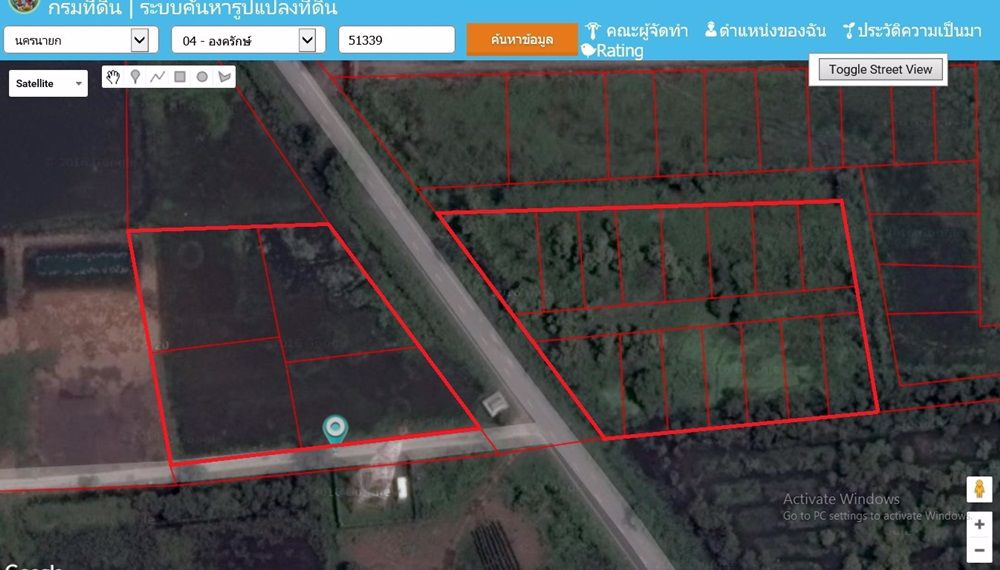Viewport: 1000px width, 570px height.
Task: Select the hand pan tool
Action: pyautogui.click(x=114, y=77)
